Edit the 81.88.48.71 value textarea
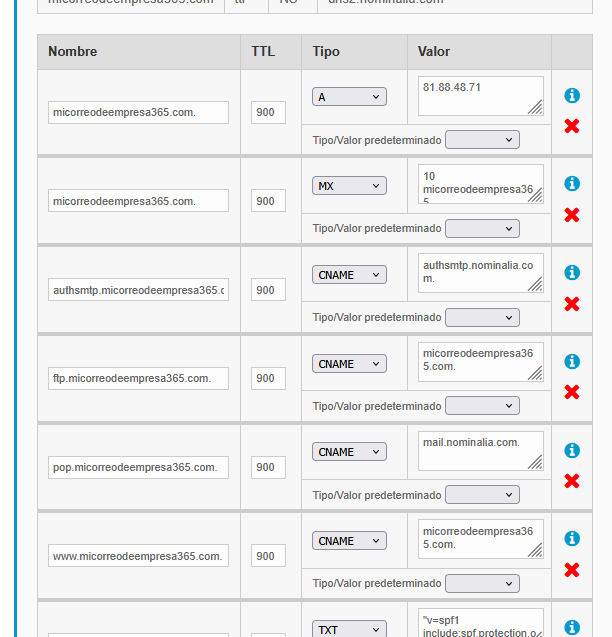This screenshot has height=637, width=612. [480, 96]
